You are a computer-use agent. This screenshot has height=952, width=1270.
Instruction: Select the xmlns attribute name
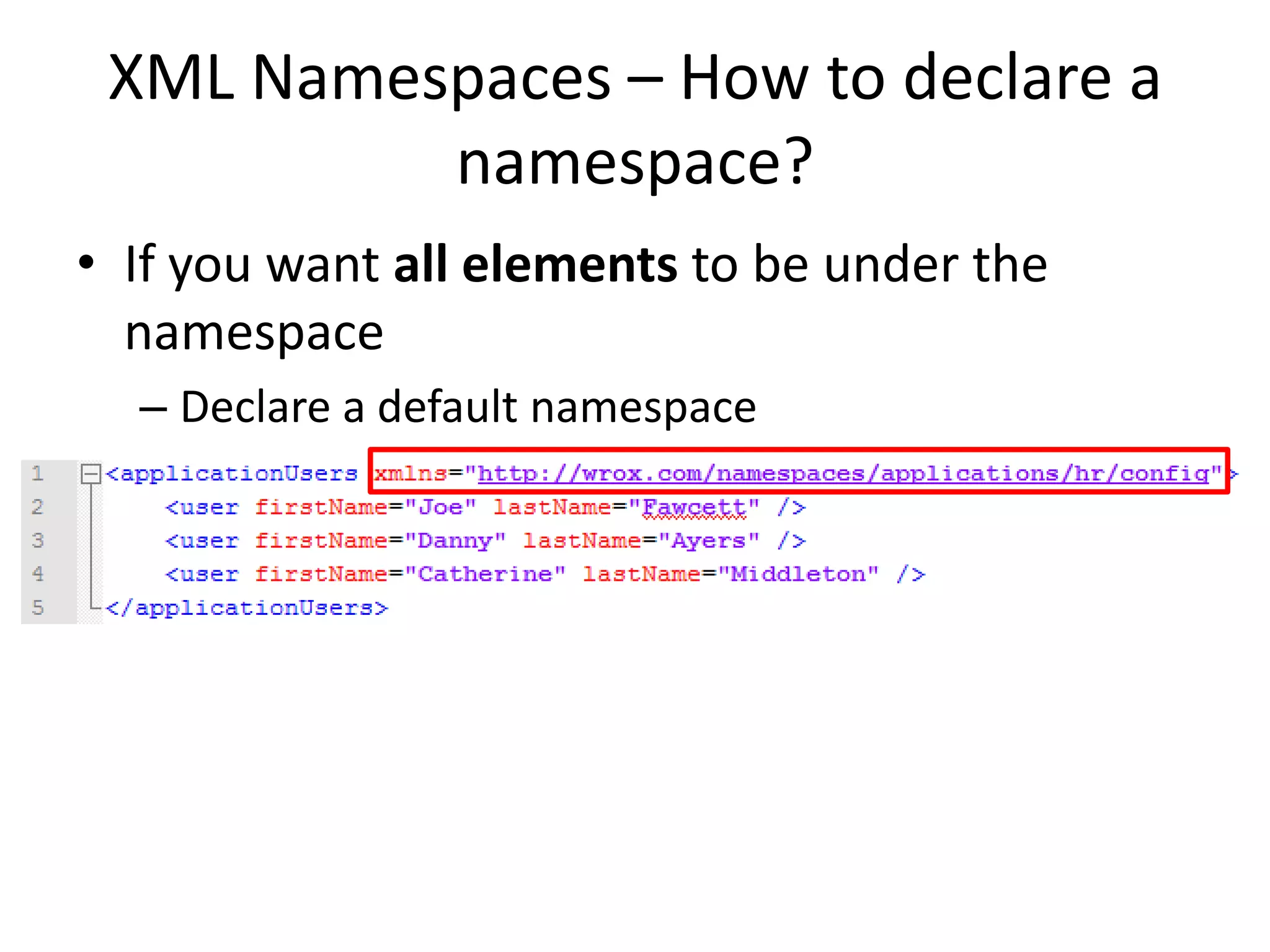pos(410,474)
